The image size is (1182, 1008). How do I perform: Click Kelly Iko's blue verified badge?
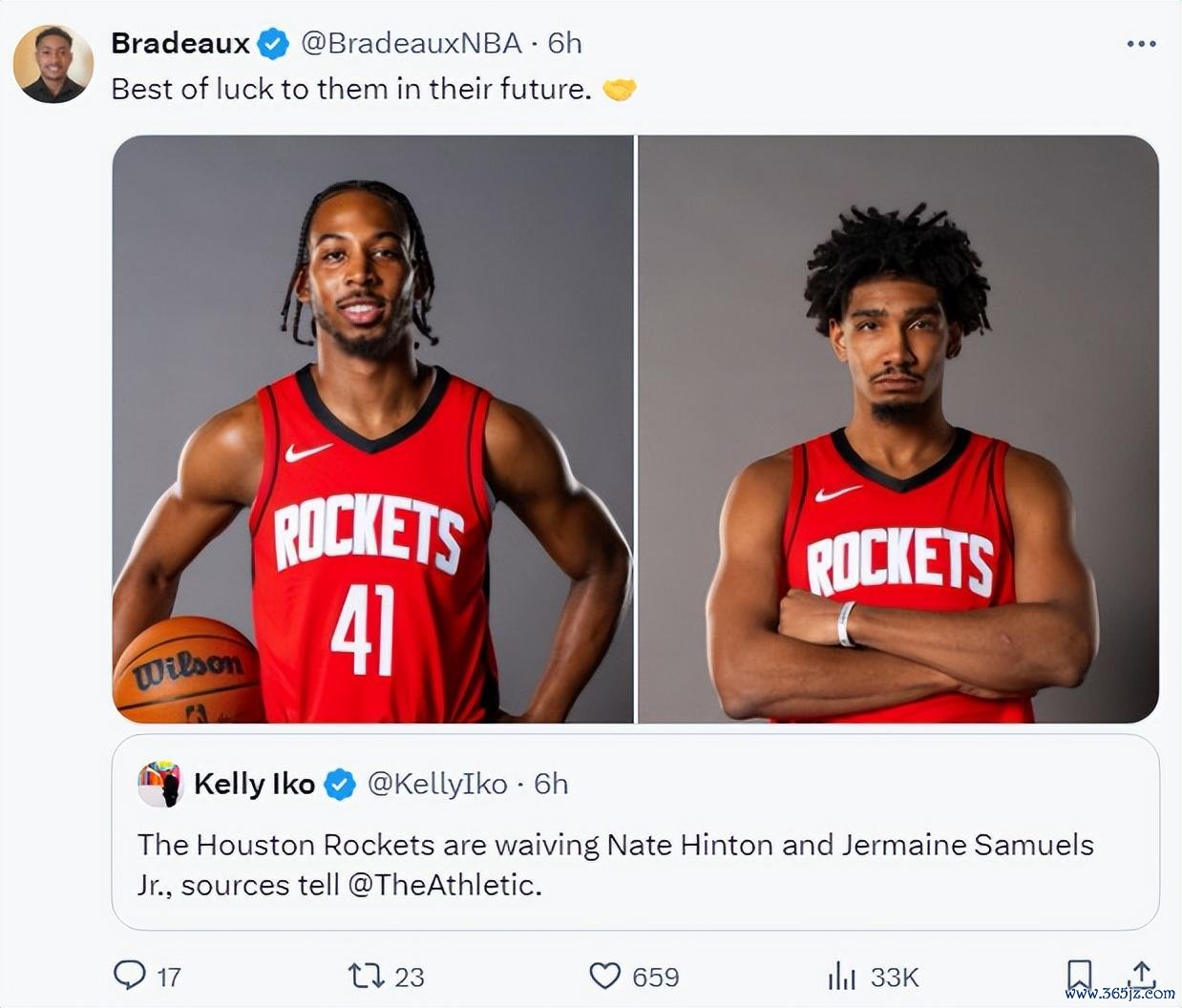340,785
